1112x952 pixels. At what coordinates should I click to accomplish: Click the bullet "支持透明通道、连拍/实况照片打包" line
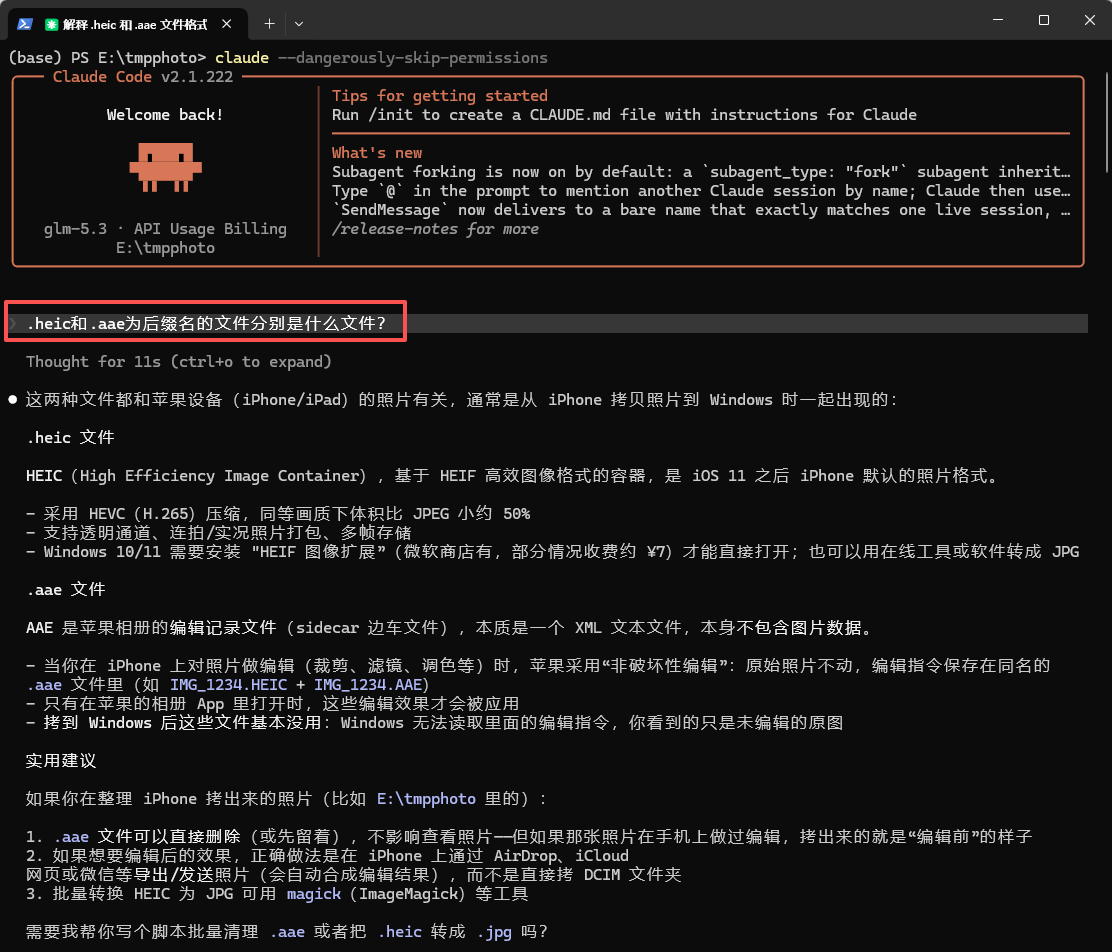tap(218, 533)
